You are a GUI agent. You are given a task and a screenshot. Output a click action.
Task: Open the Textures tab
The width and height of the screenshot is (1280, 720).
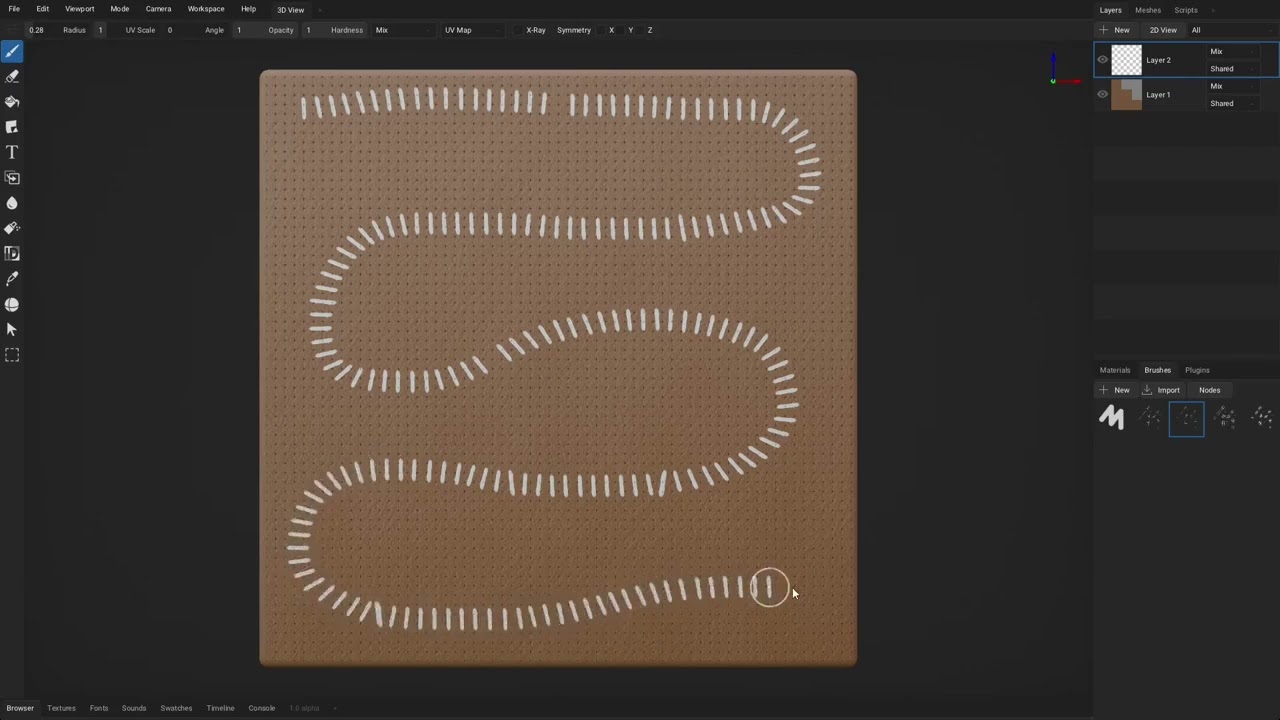pos(61,708)
